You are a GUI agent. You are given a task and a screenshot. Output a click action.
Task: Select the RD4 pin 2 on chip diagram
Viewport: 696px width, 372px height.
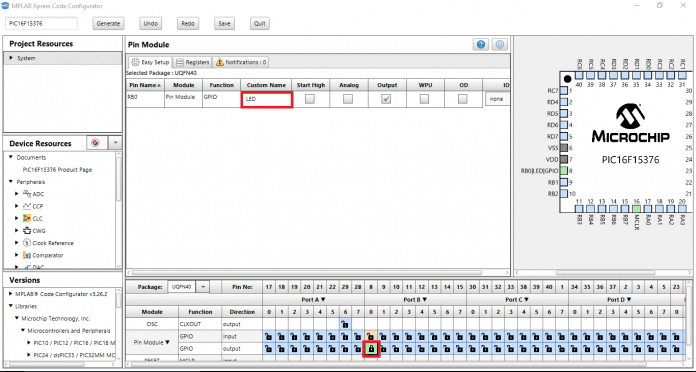[x=564, y=102]
